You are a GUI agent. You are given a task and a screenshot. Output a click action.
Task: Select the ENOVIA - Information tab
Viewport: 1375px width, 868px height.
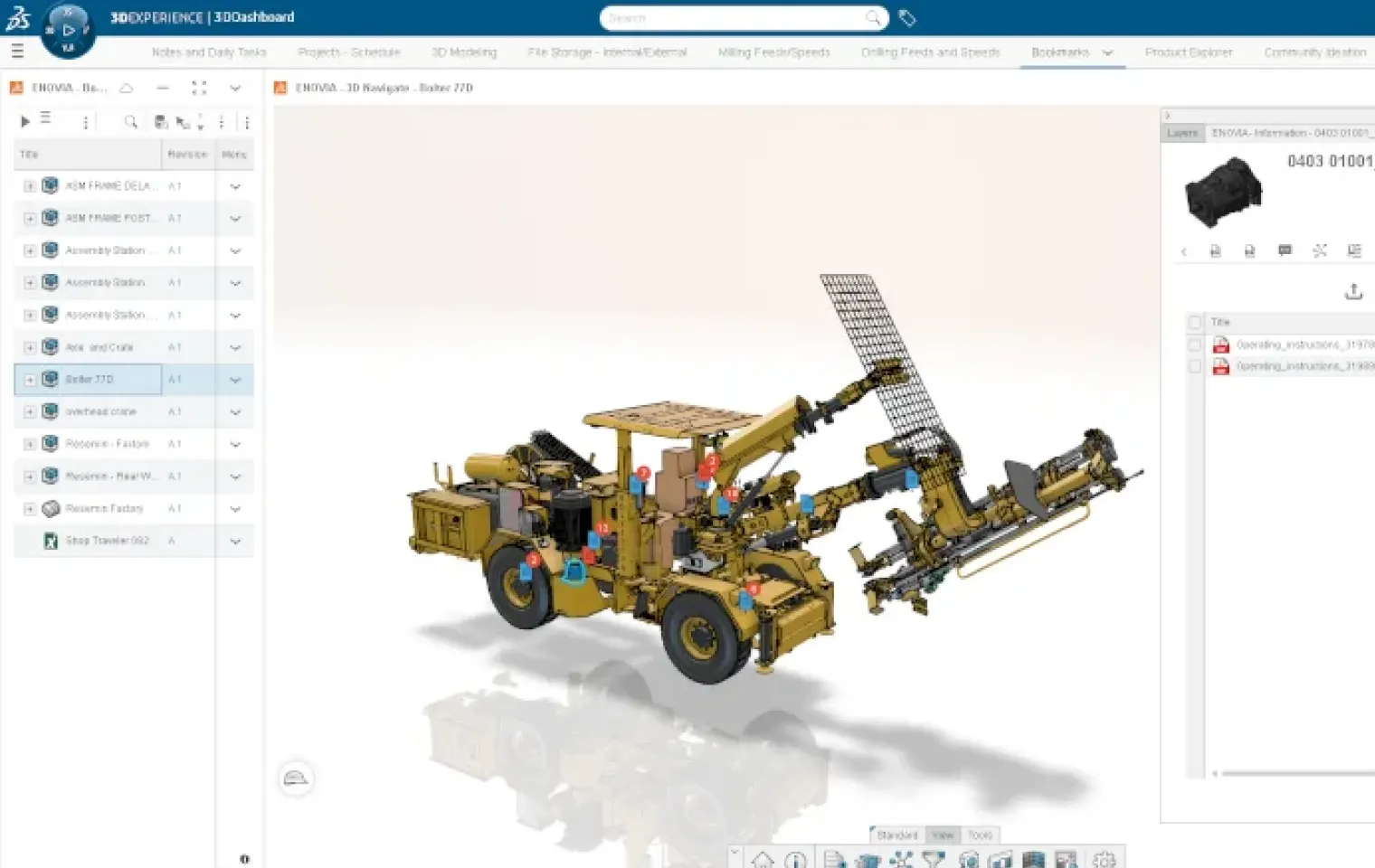coord(1292,133)
